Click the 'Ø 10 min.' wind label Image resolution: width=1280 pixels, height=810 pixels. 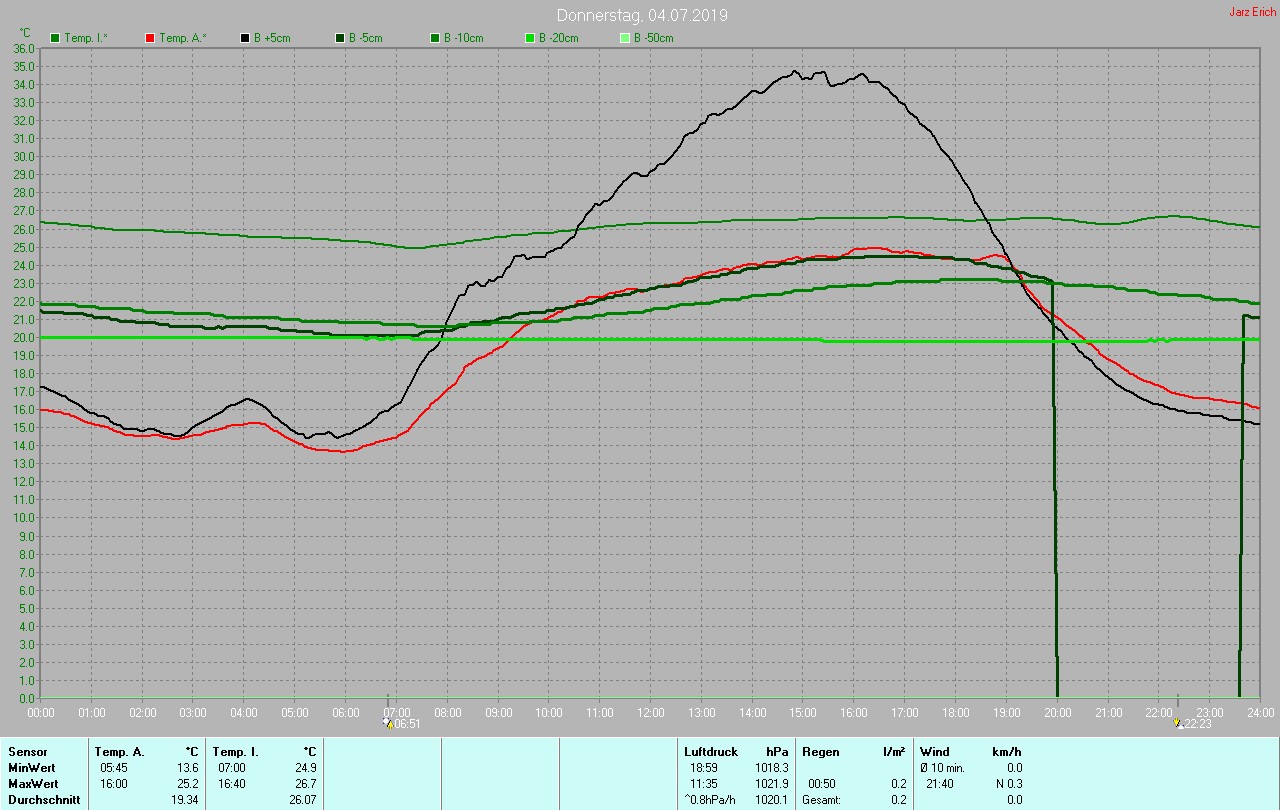(x=943, y=767)
